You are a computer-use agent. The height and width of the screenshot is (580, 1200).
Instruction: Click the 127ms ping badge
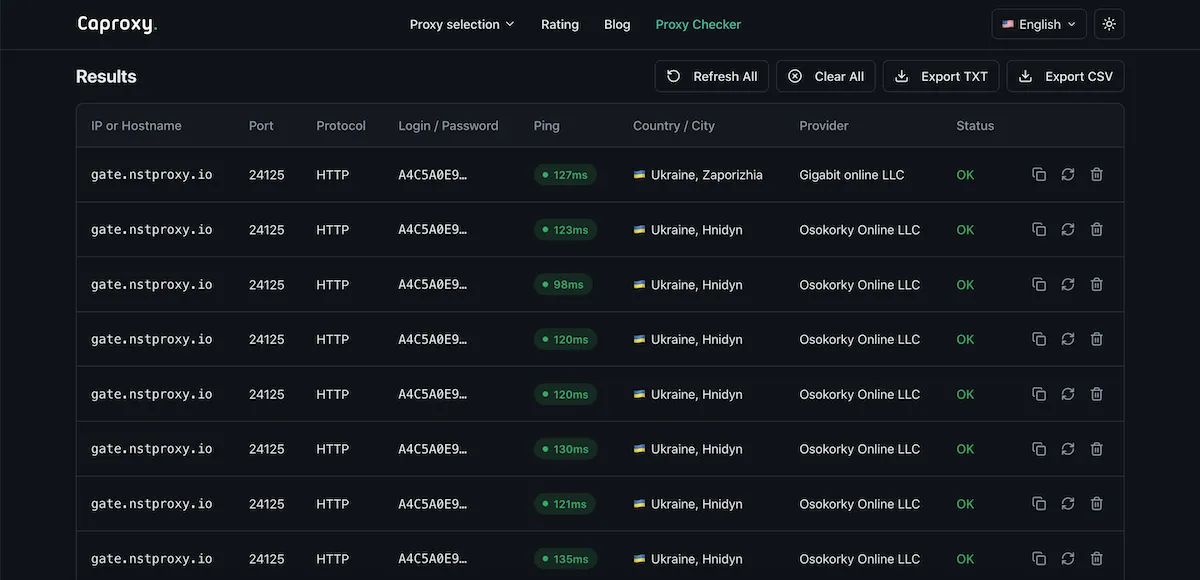(x=565, y=173)
